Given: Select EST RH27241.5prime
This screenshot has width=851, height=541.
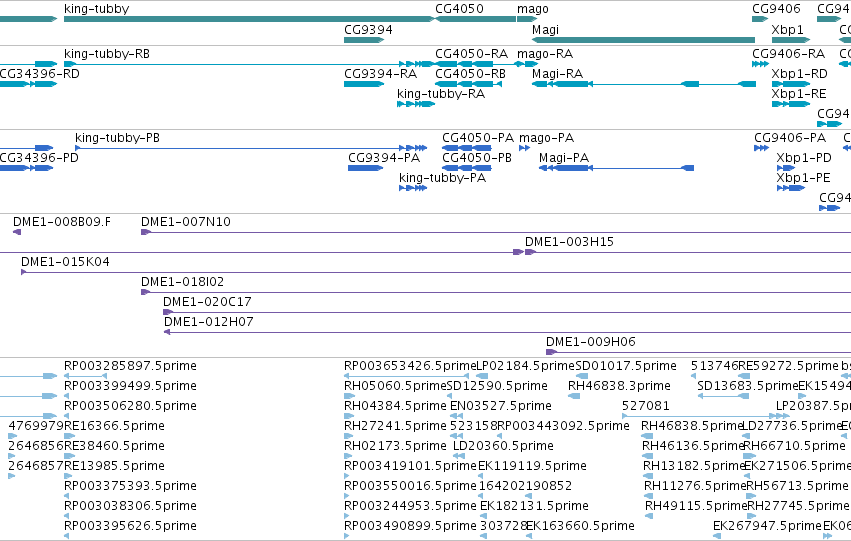Looking at the screenshot, I should coord(395,427).
